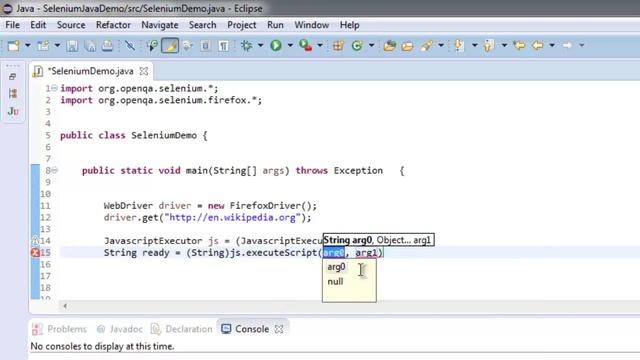Image resolution: width=640 pixels, height=360 pixels.
Task: Click the New Java project toolbar icon
Action: pos(43,45)
